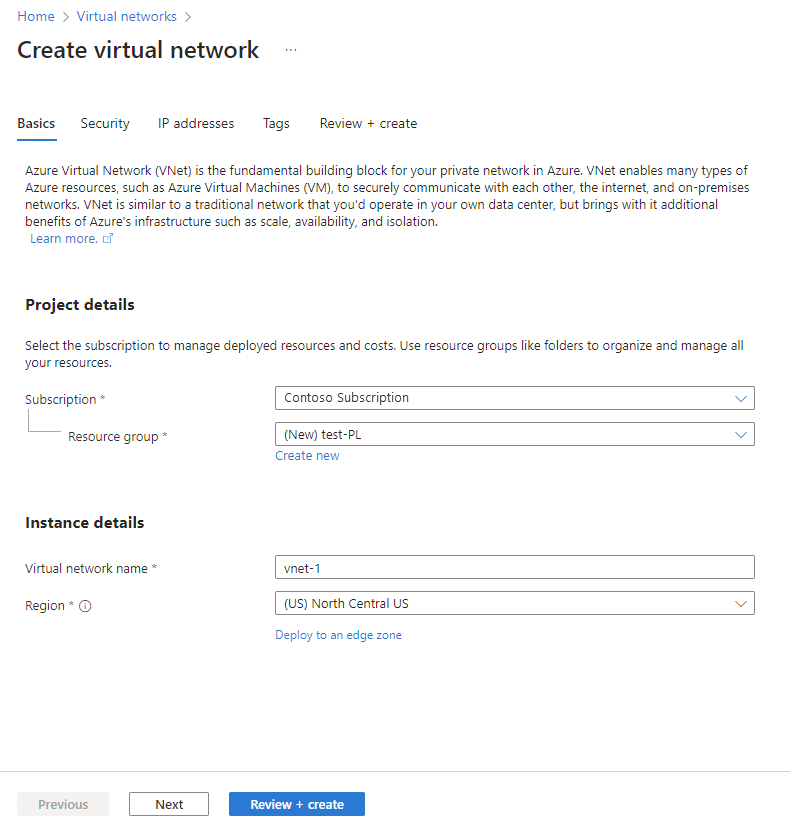Open the IP addresses tab

195,123
